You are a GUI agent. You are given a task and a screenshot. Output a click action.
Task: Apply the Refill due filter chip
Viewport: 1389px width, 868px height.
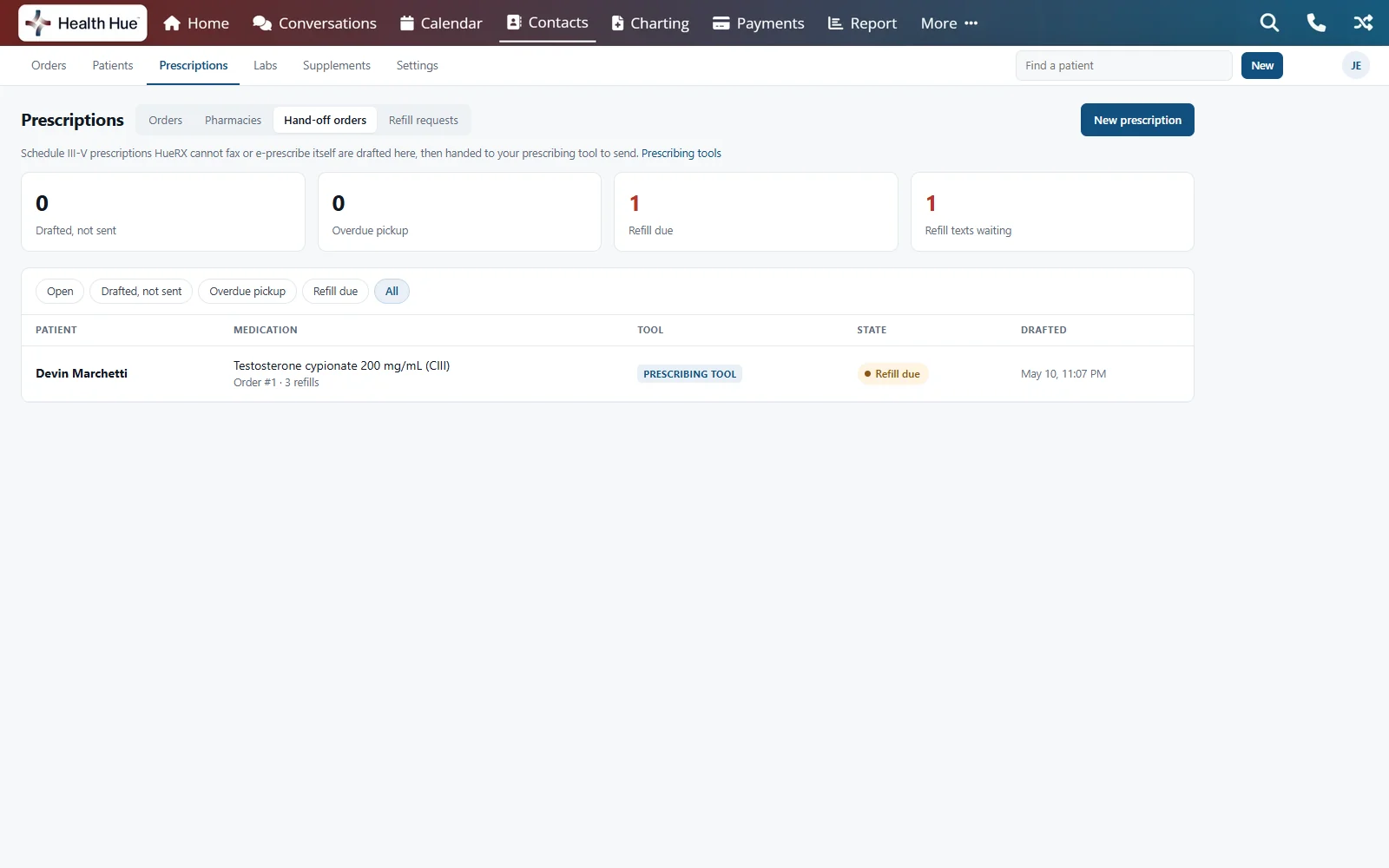coord(335,292)
